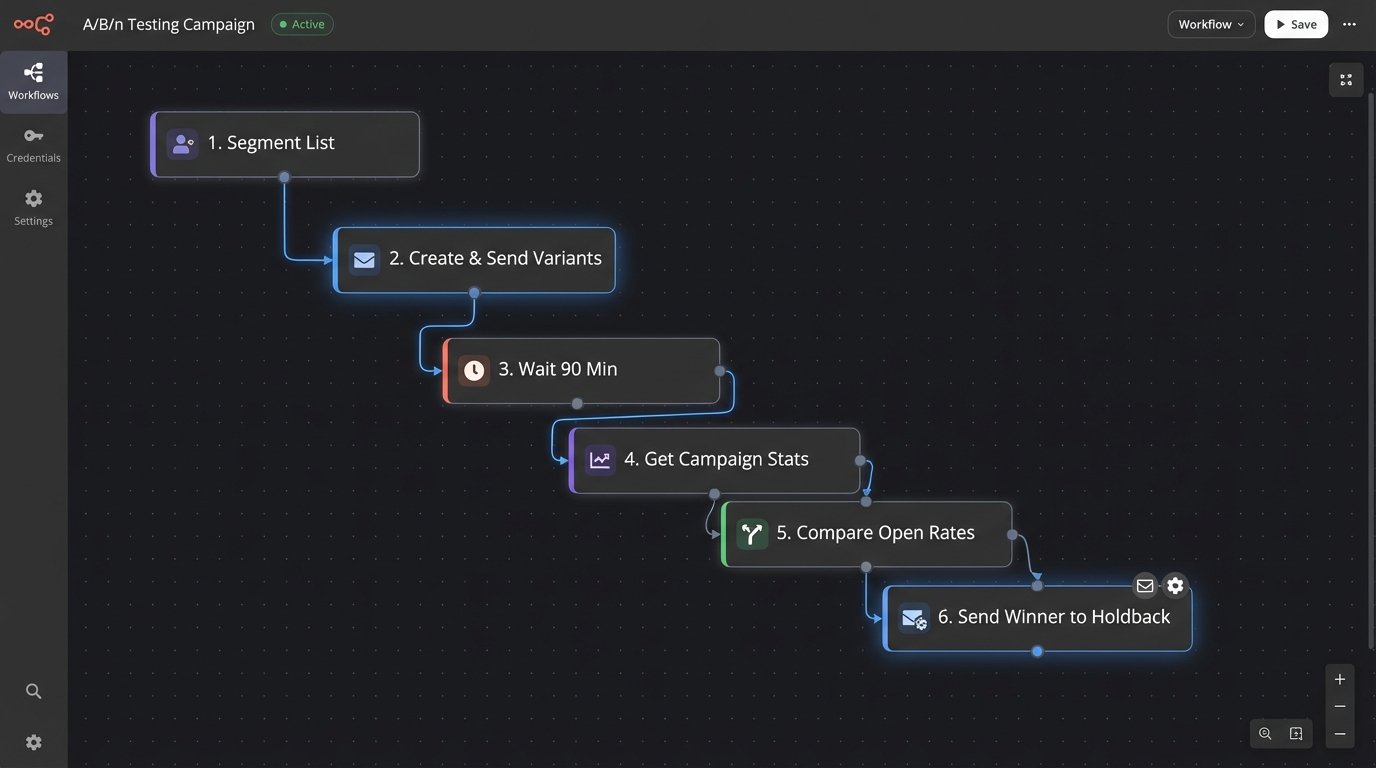Zoom in using the plus button
Image resolution: width=1376 pixels, height=768 pixels.
(1339, 678)
